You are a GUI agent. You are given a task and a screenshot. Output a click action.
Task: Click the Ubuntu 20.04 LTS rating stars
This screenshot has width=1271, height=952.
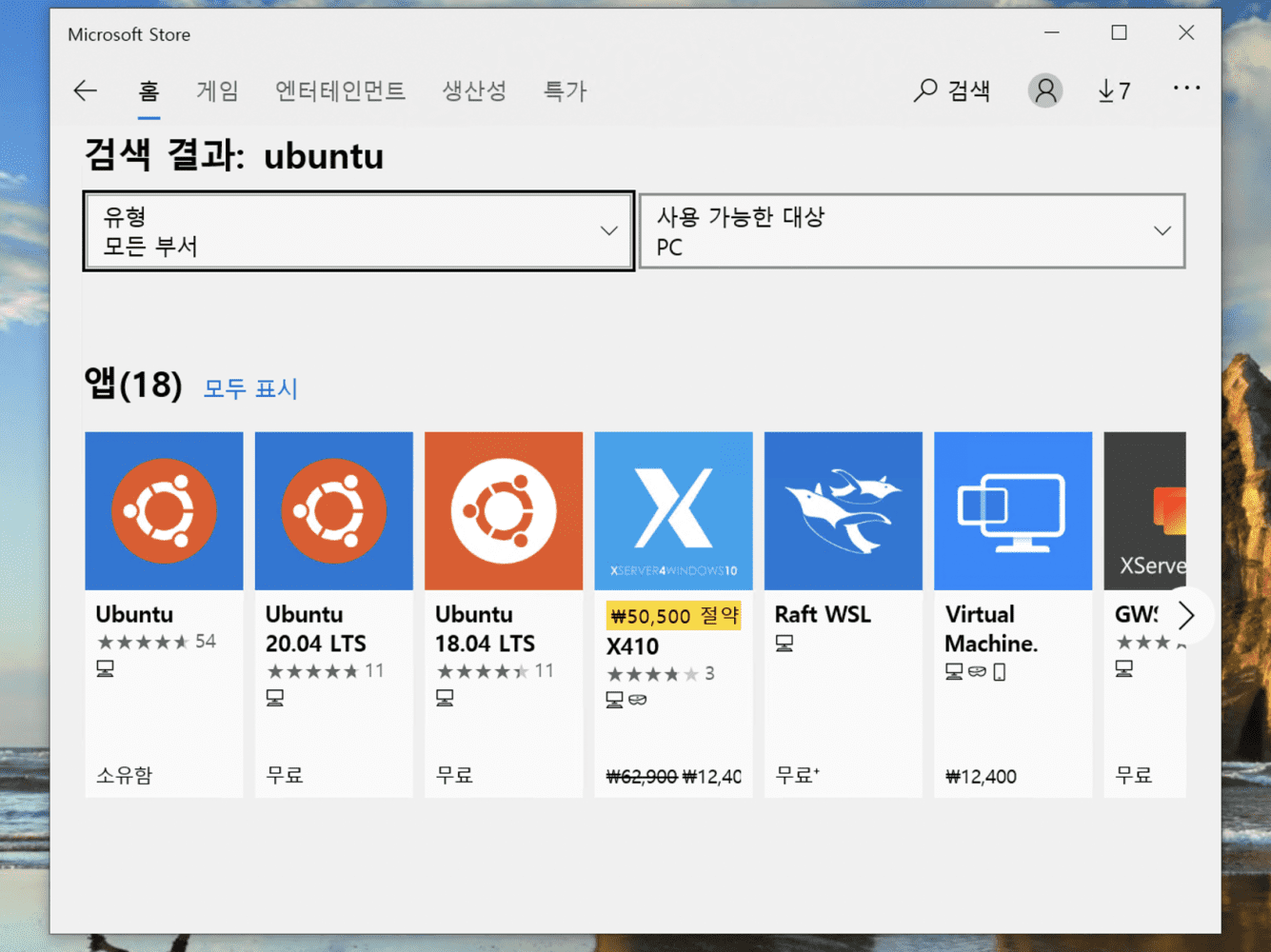(x=312, y=671)
